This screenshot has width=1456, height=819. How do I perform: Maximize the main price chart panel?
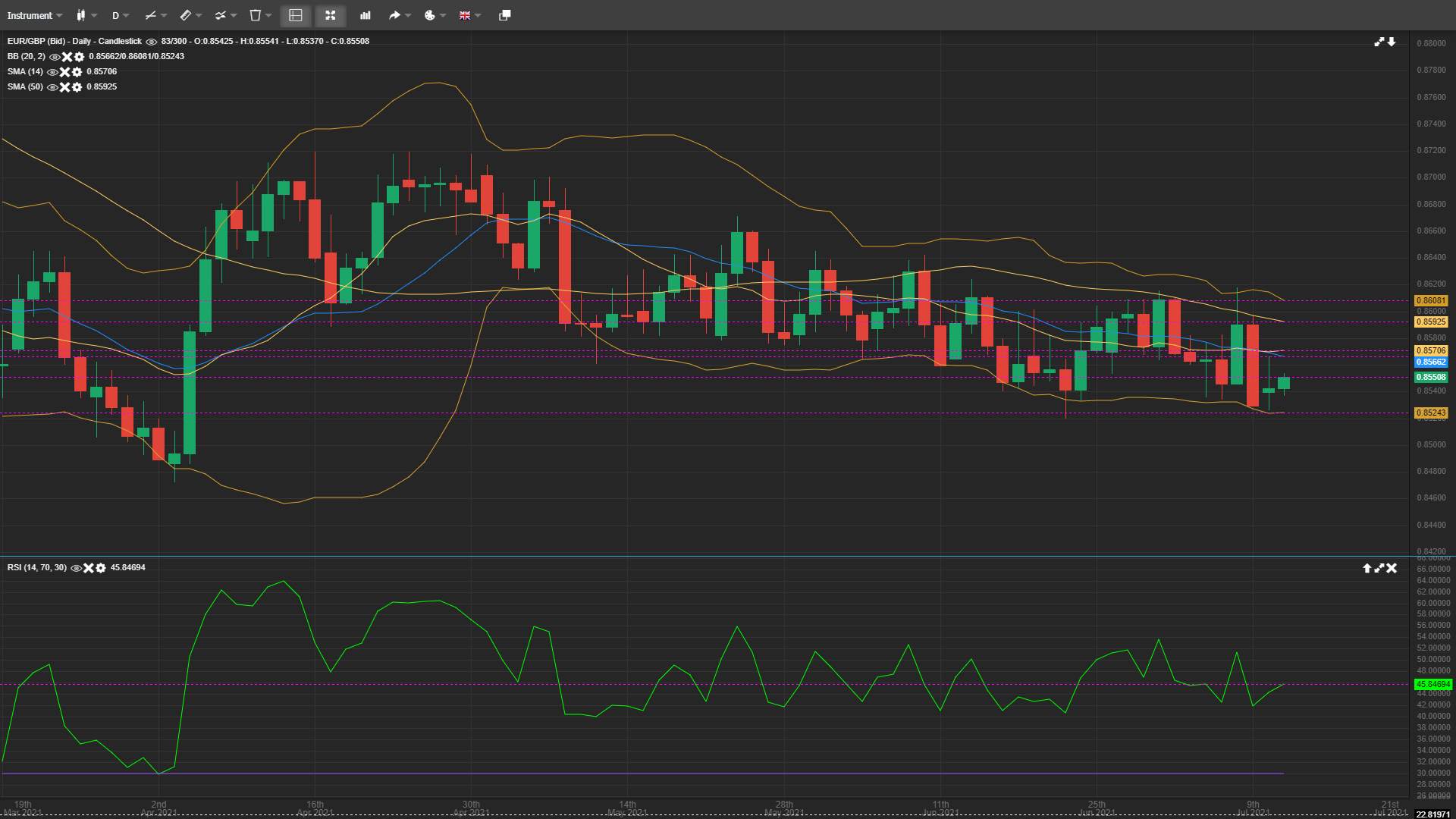1379,42
